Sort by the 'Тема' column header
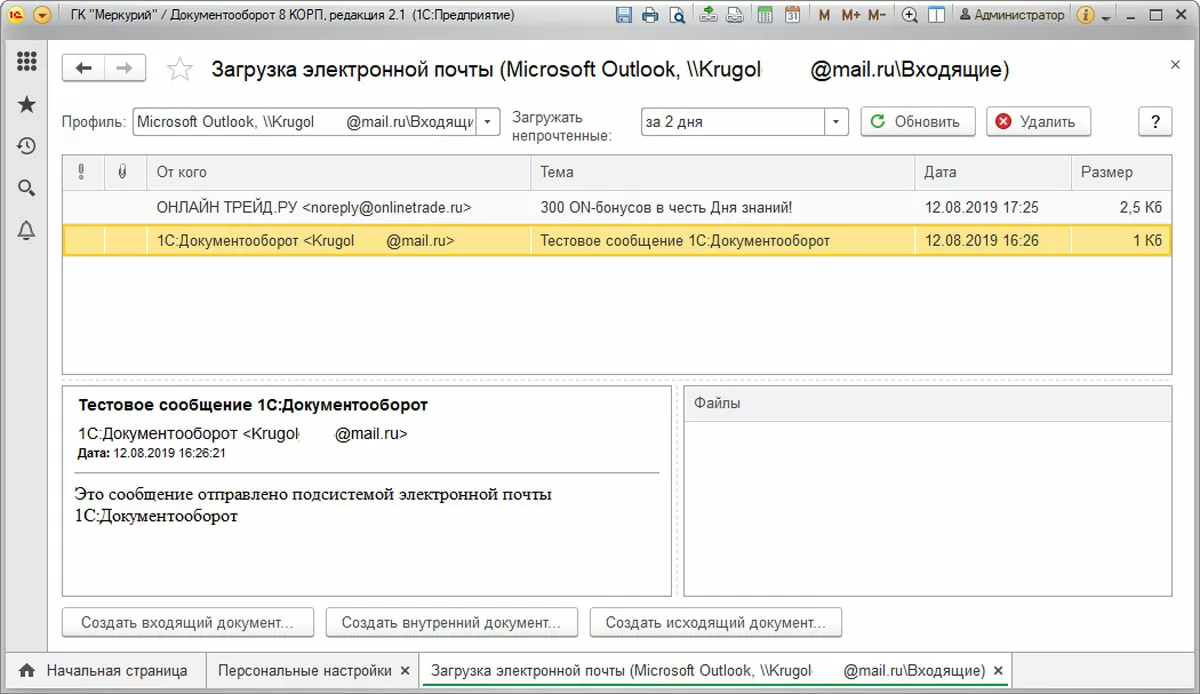 click(x=722, y=172)
